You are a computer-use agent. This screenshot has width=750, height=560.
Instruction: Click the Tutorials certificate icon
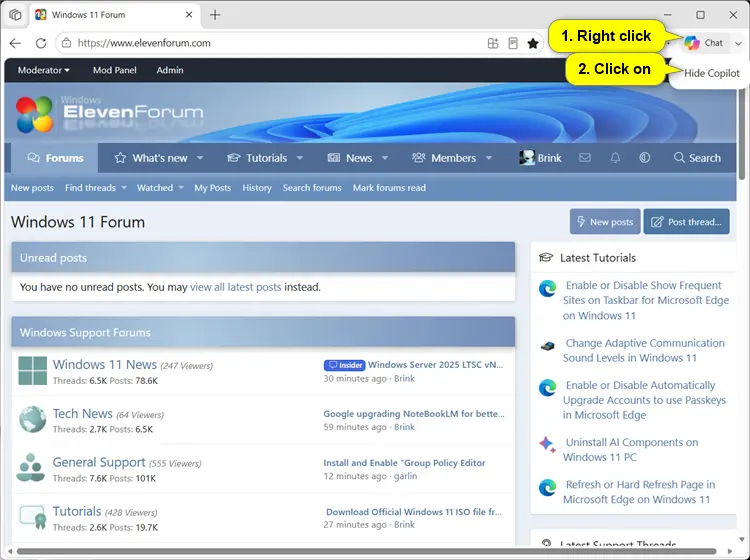pos(33,517)
